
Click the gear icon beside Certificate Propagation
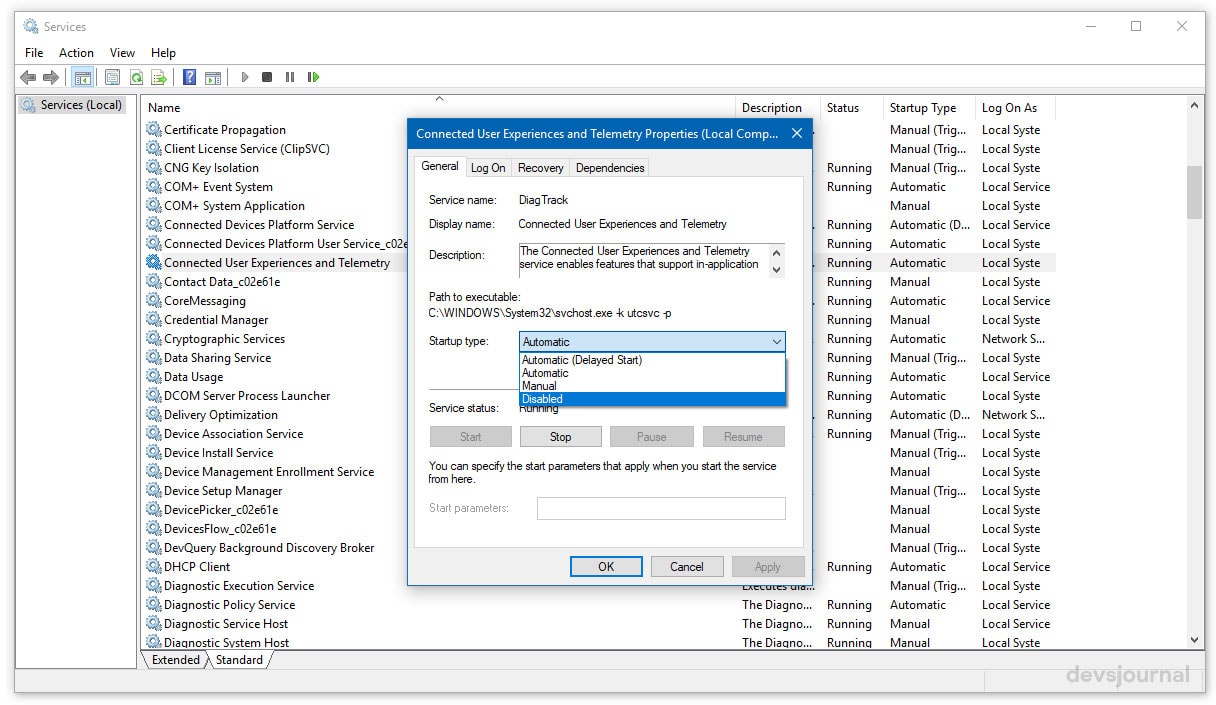click(153, 130)
